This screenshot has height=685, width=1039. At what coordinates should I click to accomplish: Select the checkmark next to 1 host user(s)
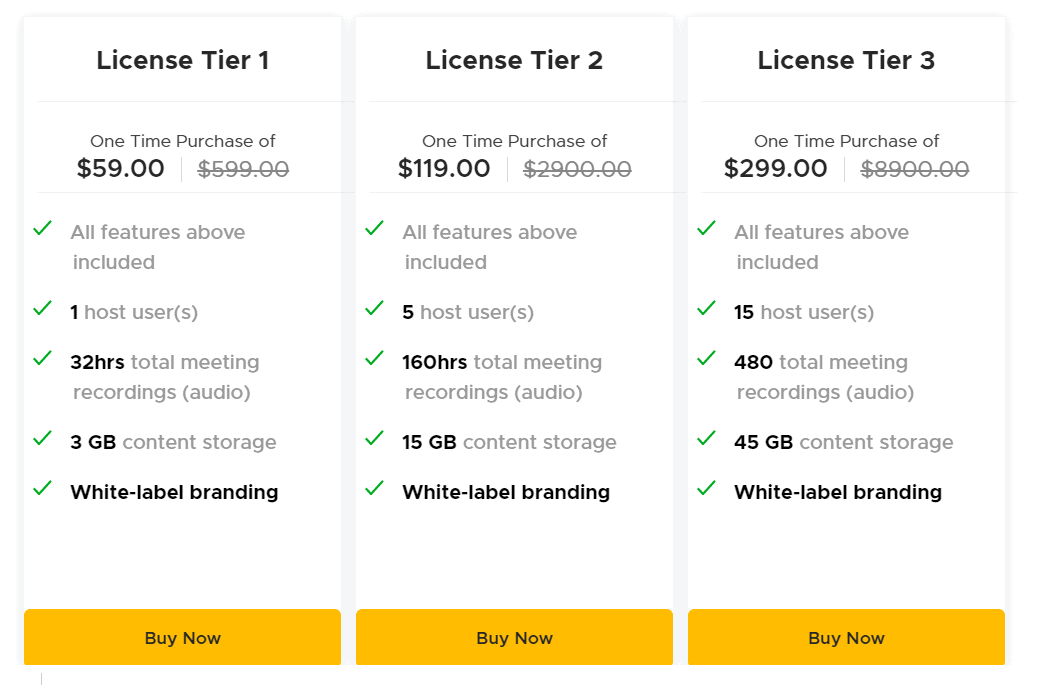[42, 311]
